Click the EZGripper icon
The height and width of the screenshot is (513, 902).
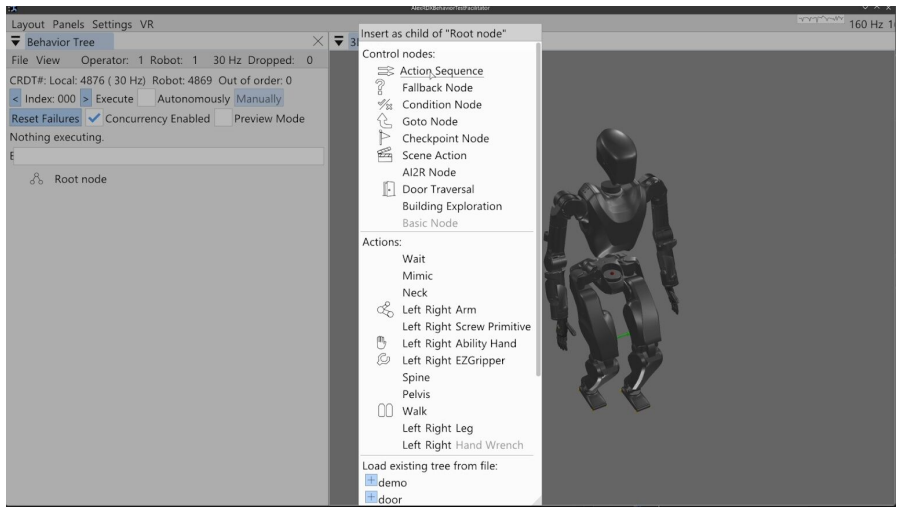click(383, 359)
